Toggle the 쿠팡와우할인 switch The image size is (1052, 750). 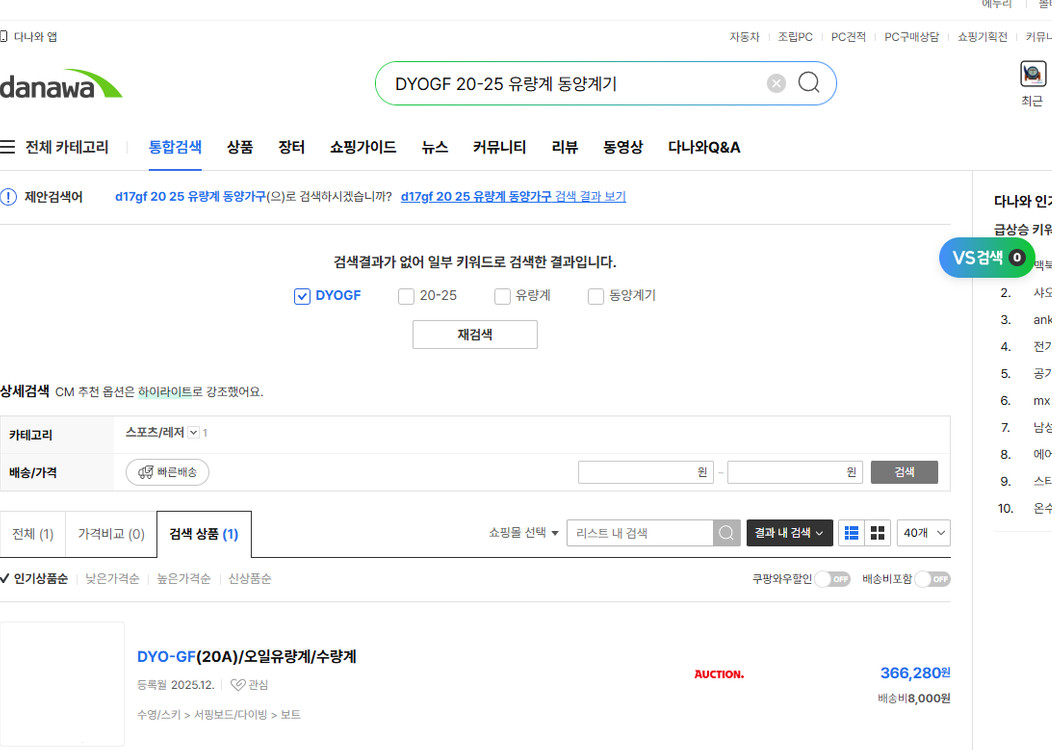pos(833,579)
